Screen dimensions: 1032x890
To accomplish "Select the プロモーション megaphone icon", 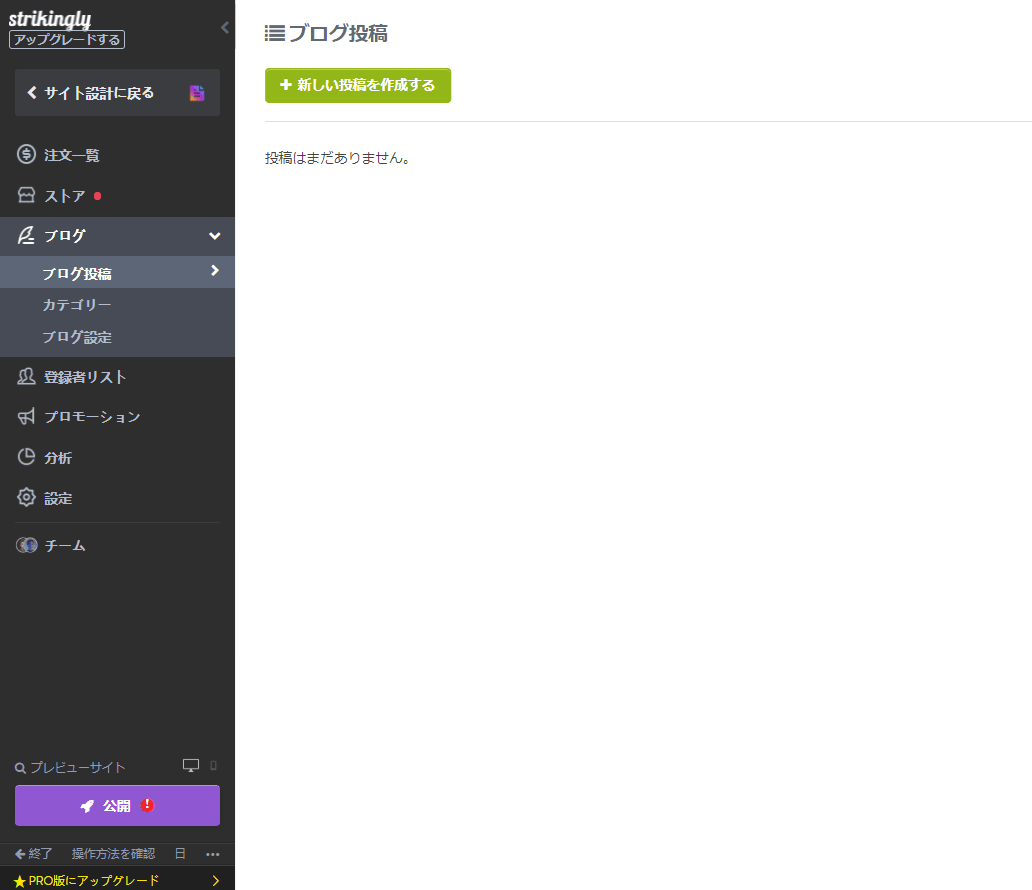I will [26, 417].
